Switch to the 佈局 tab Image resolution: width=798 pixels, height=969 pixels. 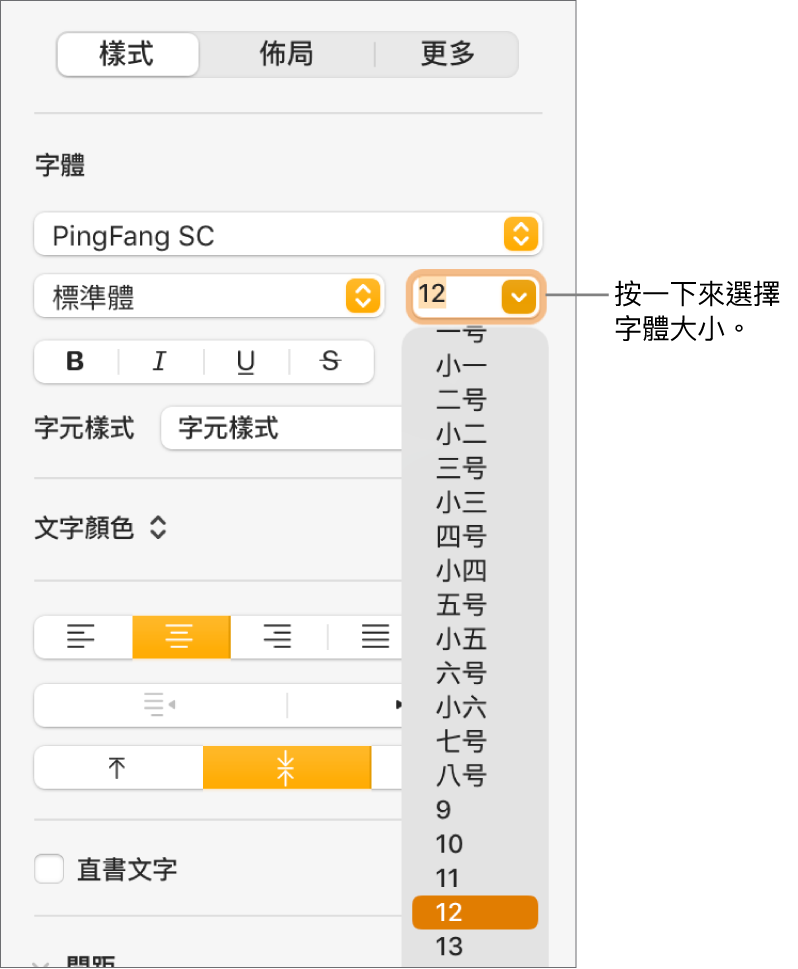[287, 55]
